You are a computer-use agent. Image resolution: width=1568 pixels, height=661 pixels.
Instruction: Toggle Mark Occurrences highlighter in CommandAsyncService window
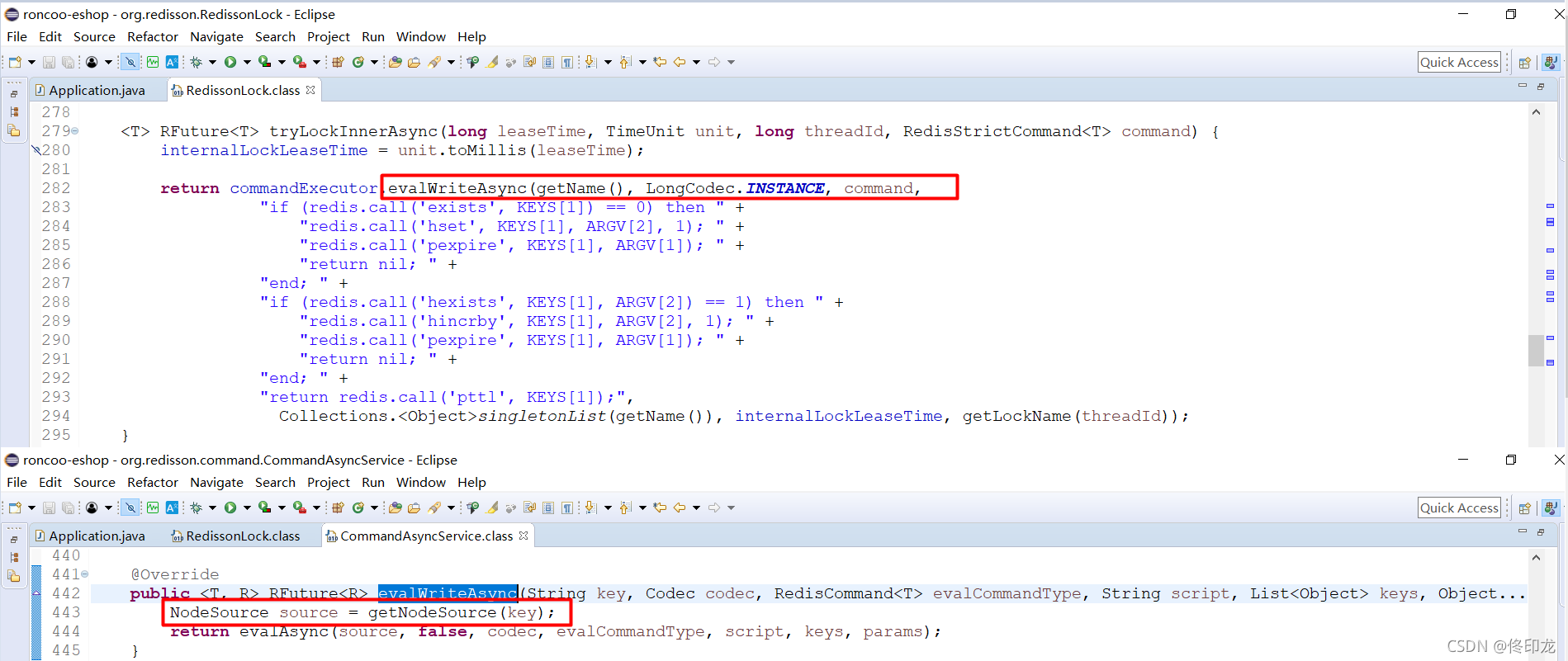point(492,508)
